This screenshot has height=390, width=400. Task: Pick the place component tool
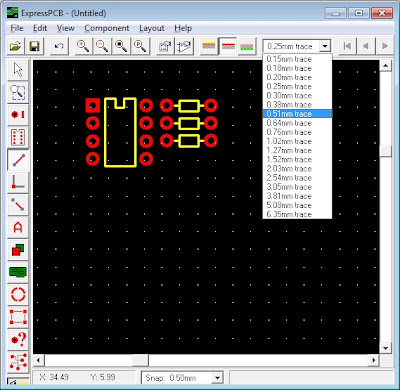18,137
